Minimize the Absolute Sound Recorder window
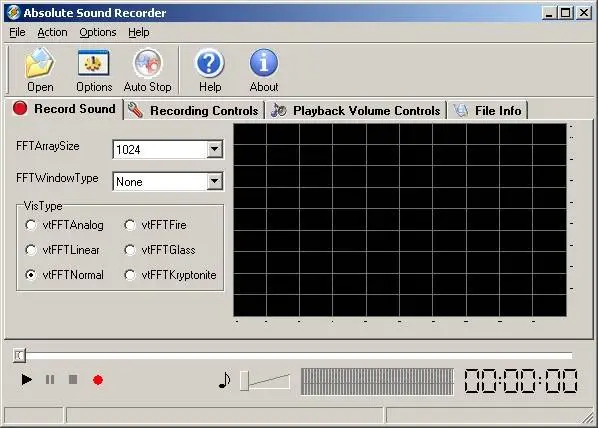Screen dimensions: 598x428 pyautogui.click(x=549, y=13)
